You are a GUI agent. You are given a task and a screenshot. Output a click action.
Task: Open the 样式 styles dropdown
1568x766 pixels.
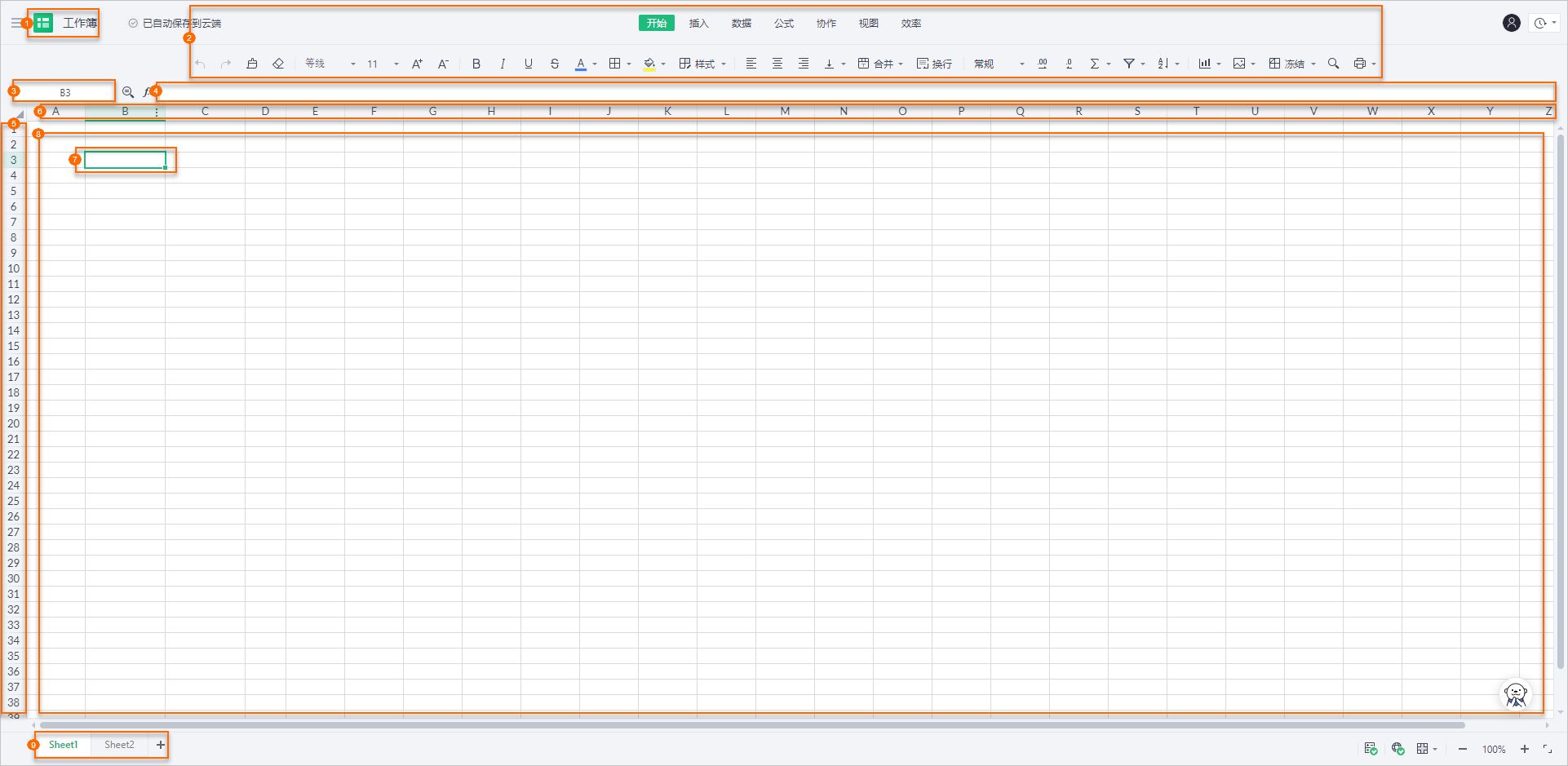pyautogui.click(x=702, y=64)
